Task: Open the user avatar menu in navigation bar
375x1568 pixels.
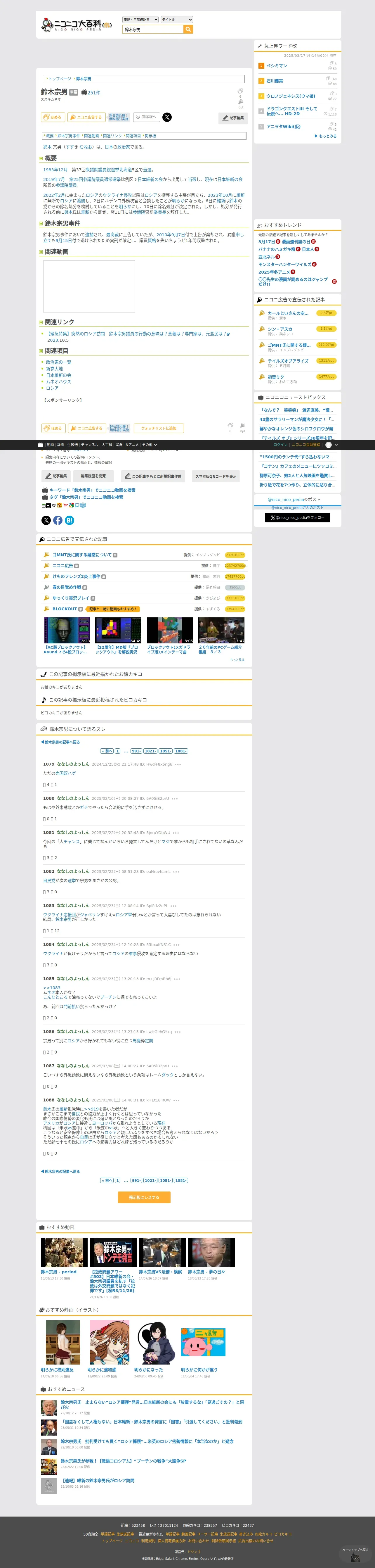Action: click(x=332, y=445)
